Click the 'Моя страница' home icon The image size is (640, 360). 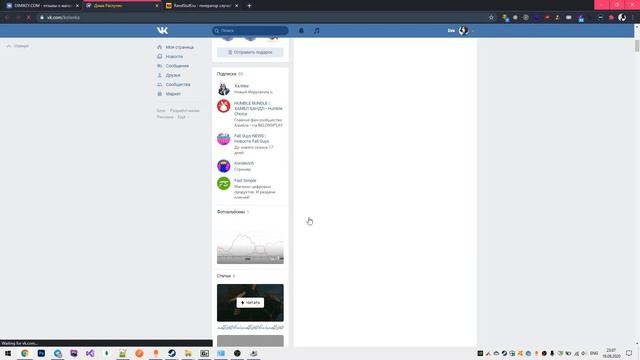coord(160,47)
